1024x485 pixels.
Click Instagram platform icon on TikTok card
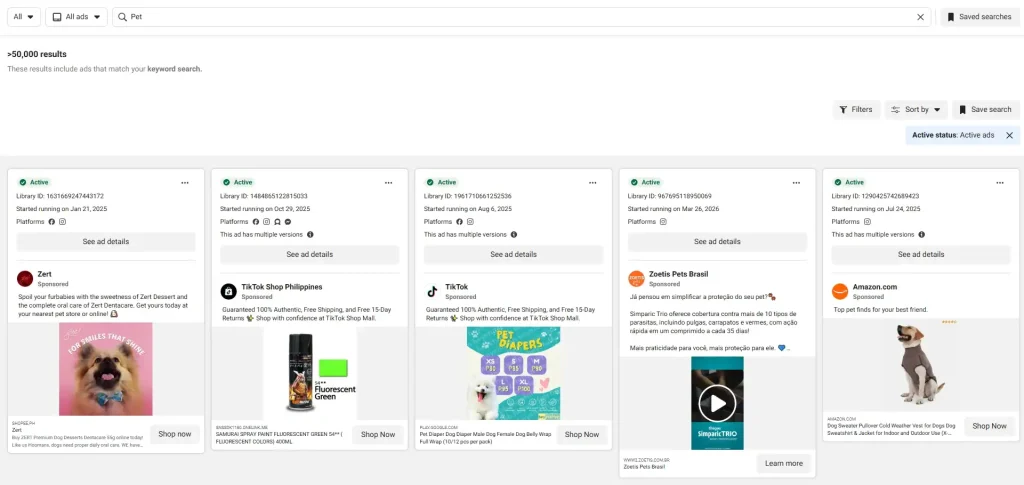(470, 222)
